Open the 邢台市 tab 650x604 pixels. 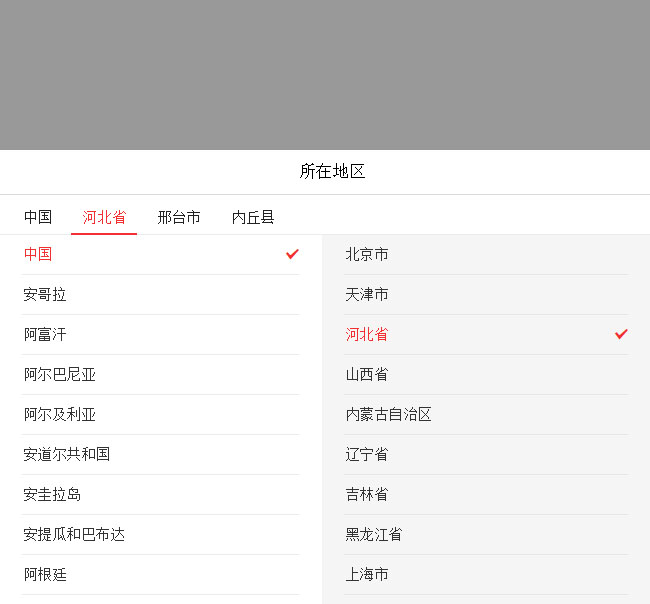pyautogui.click(x=179, y=217)
